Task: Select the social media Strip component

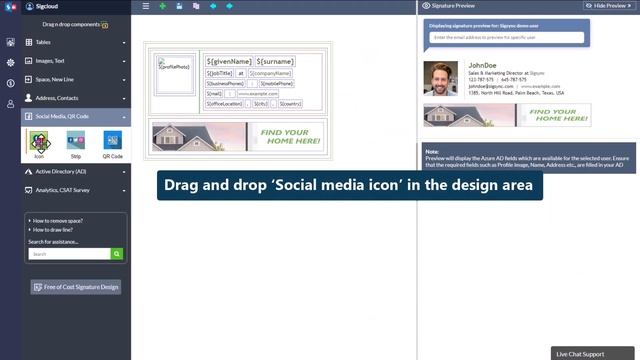Action: coord(76,144)
